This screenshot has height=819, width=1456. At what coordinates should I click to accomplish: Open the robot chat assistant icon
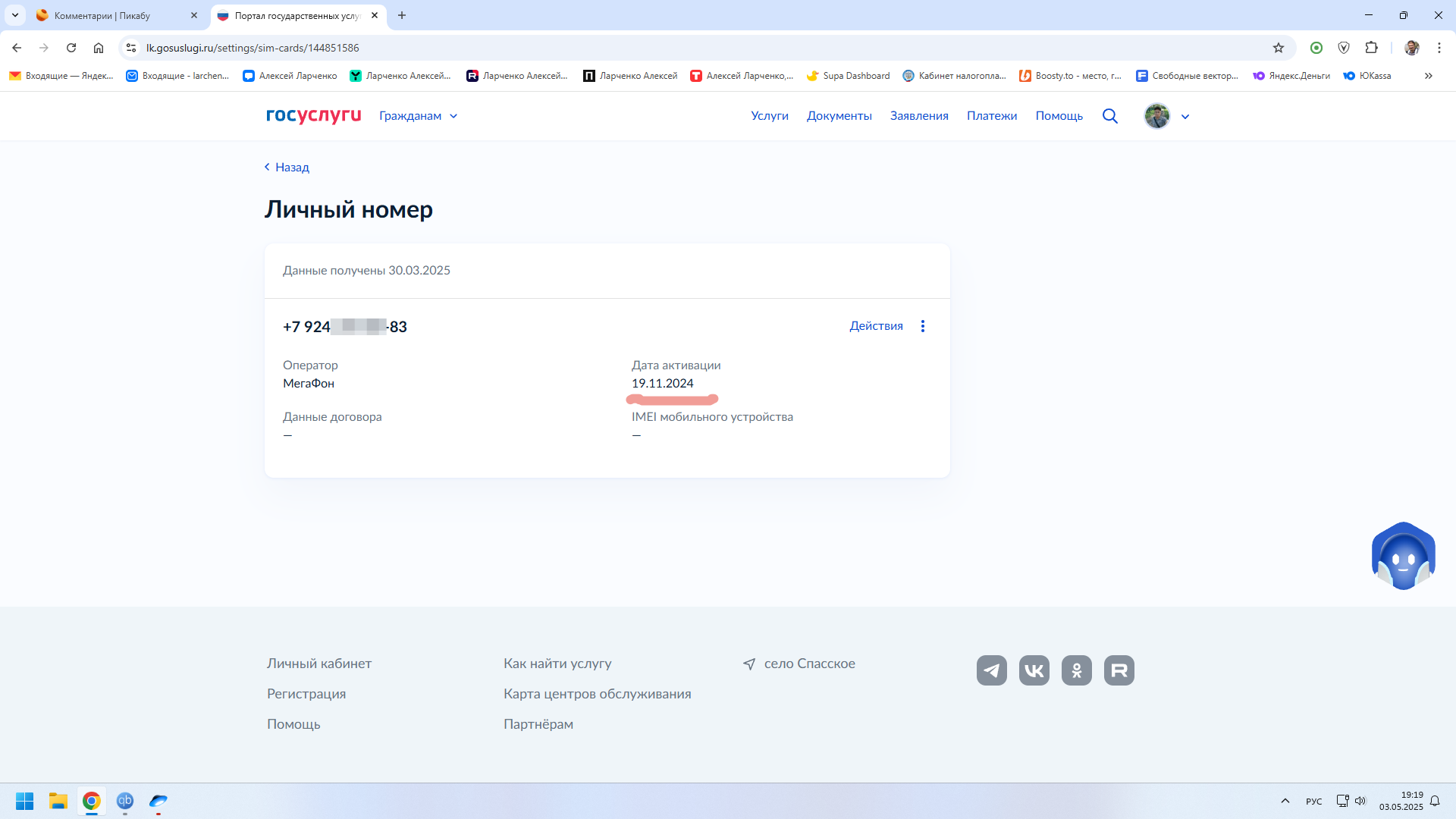pos(1403,556)
